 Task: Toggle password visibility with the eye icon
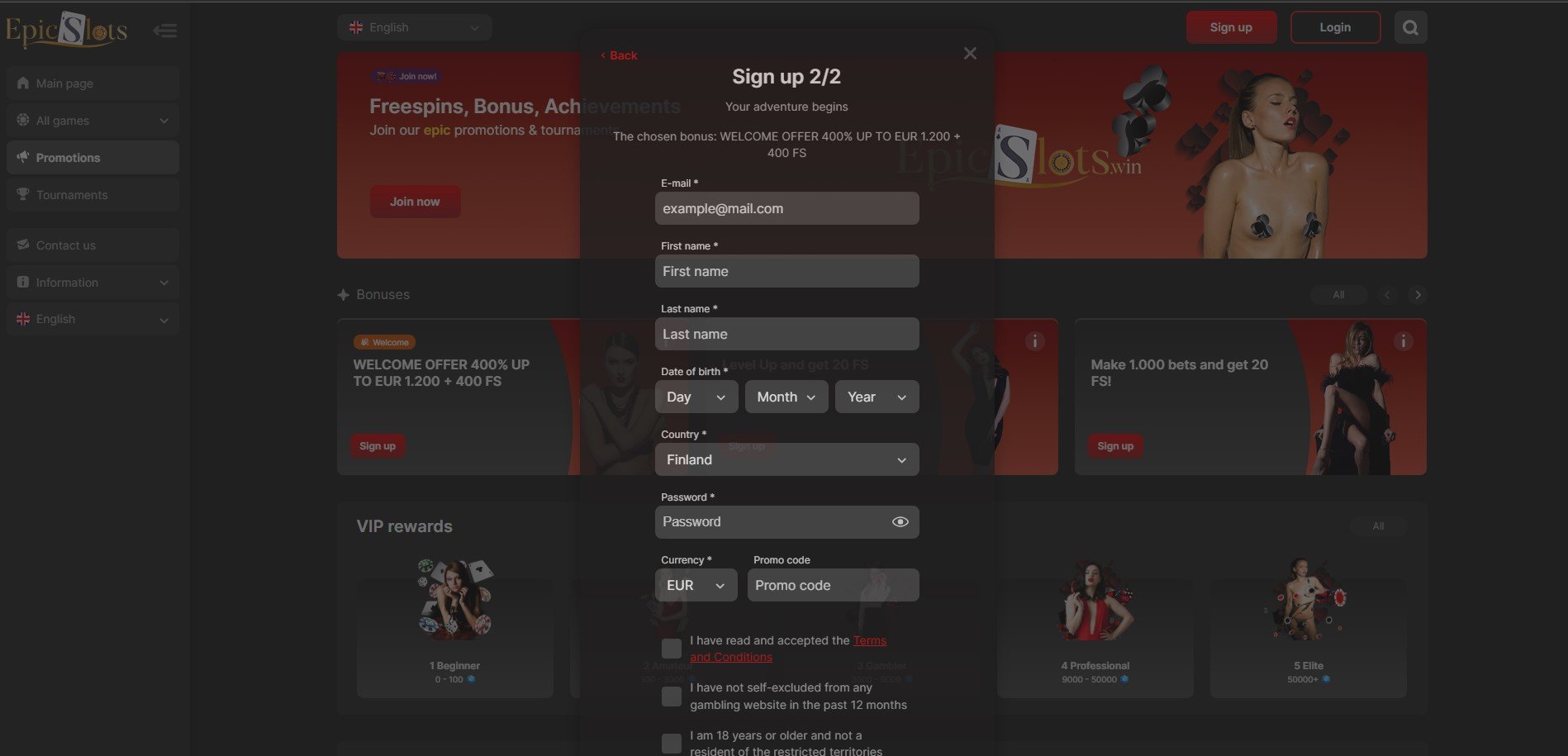[900, 522]
